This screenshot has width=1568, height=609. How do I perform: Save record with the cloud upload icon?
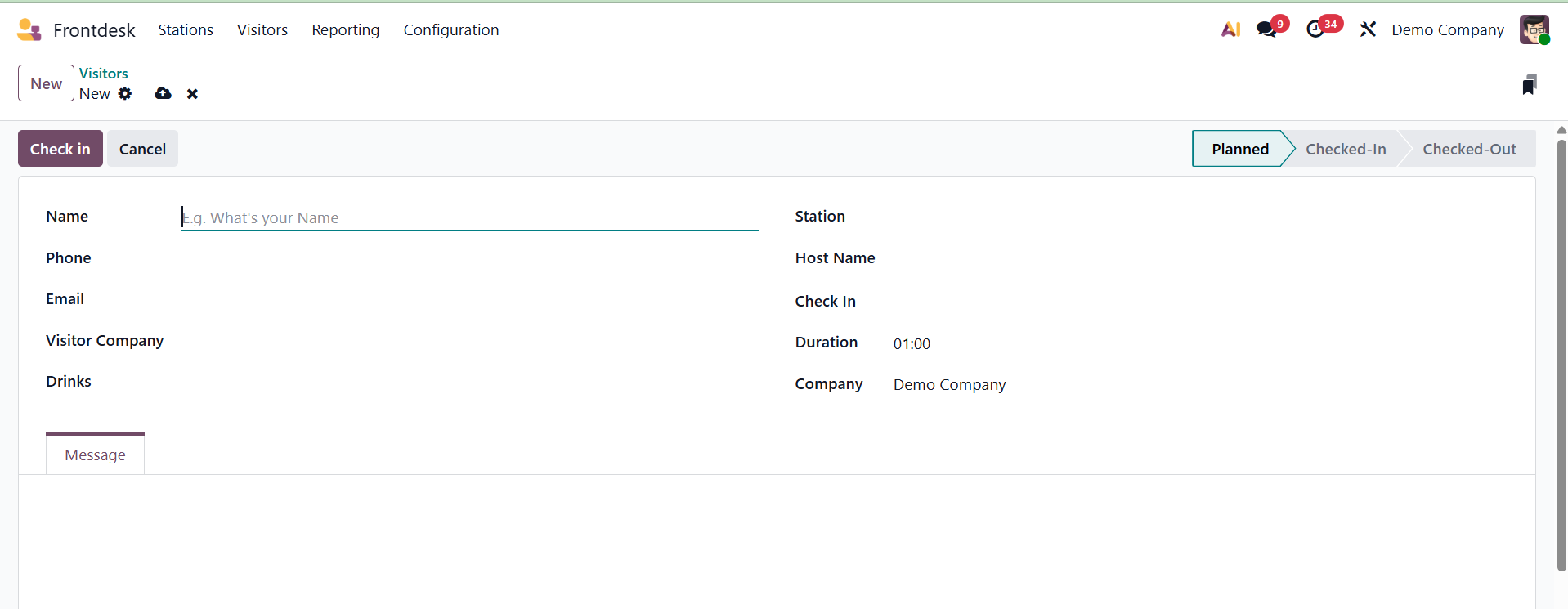[x=164, y=94]
